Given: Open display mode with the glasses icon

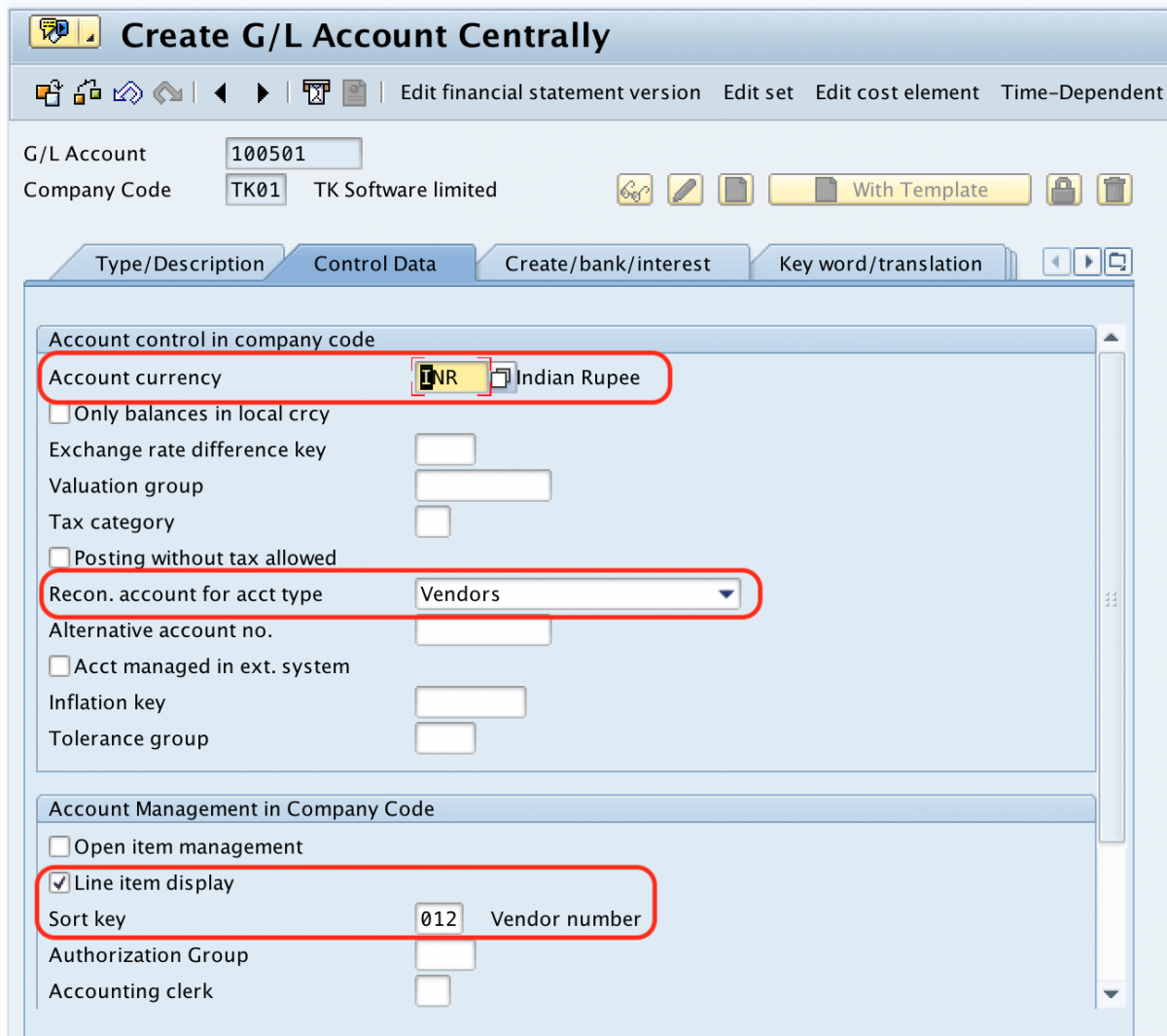Looking at the screenshot, I should (x=633, y=190).
